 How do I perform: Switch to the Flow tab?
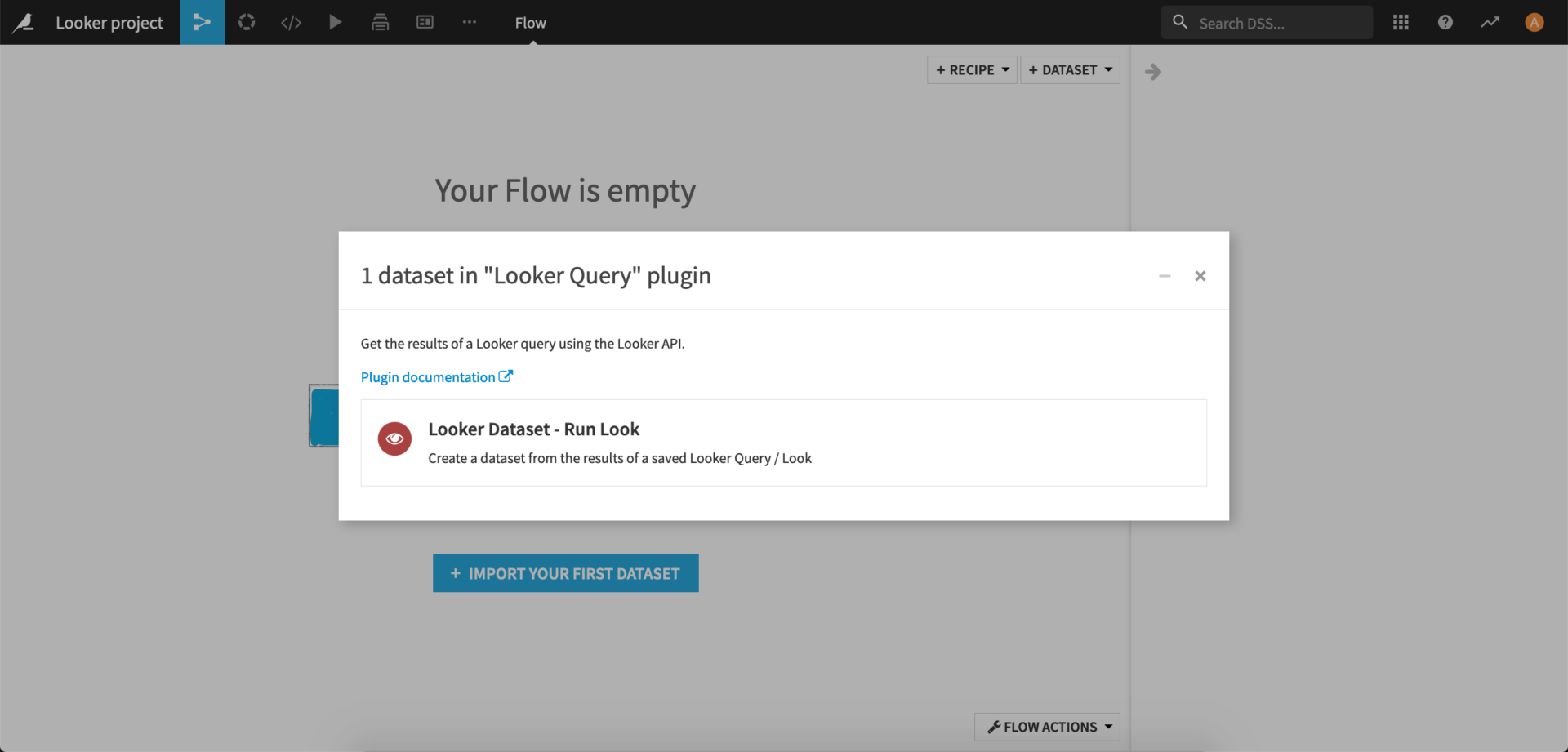click(x=530, y=23)
